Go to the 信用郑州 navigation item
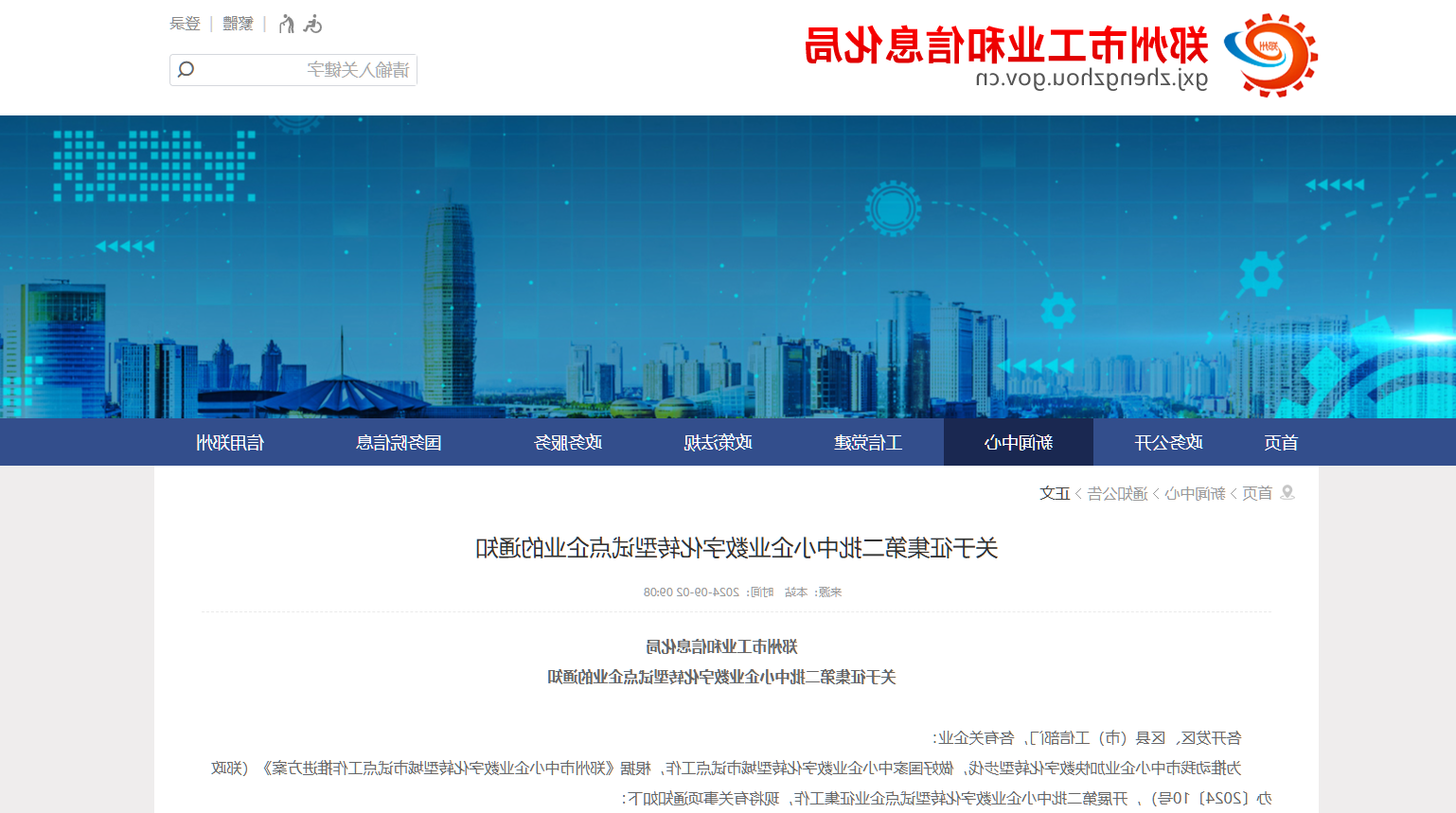 point(230,442)
